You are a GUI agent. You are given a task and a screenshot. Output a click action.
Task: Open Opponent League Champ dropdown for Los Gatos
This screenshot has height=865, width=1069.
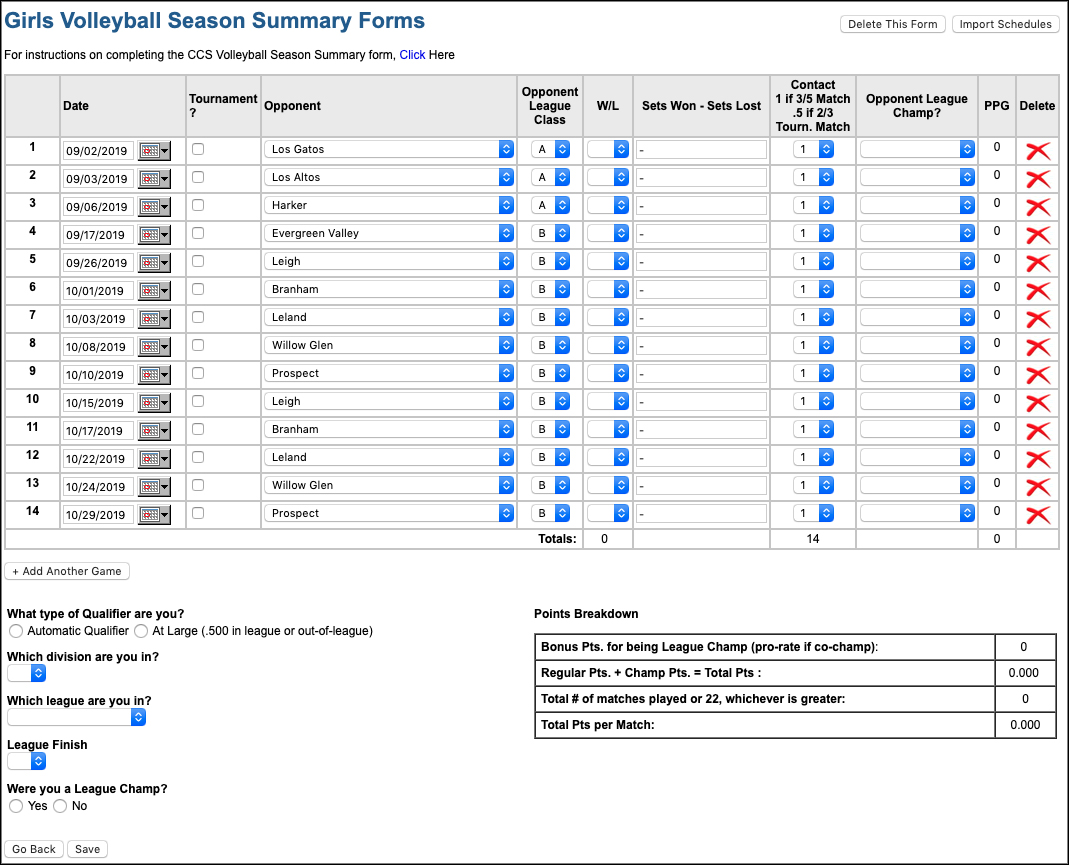(x=917, y=149)
